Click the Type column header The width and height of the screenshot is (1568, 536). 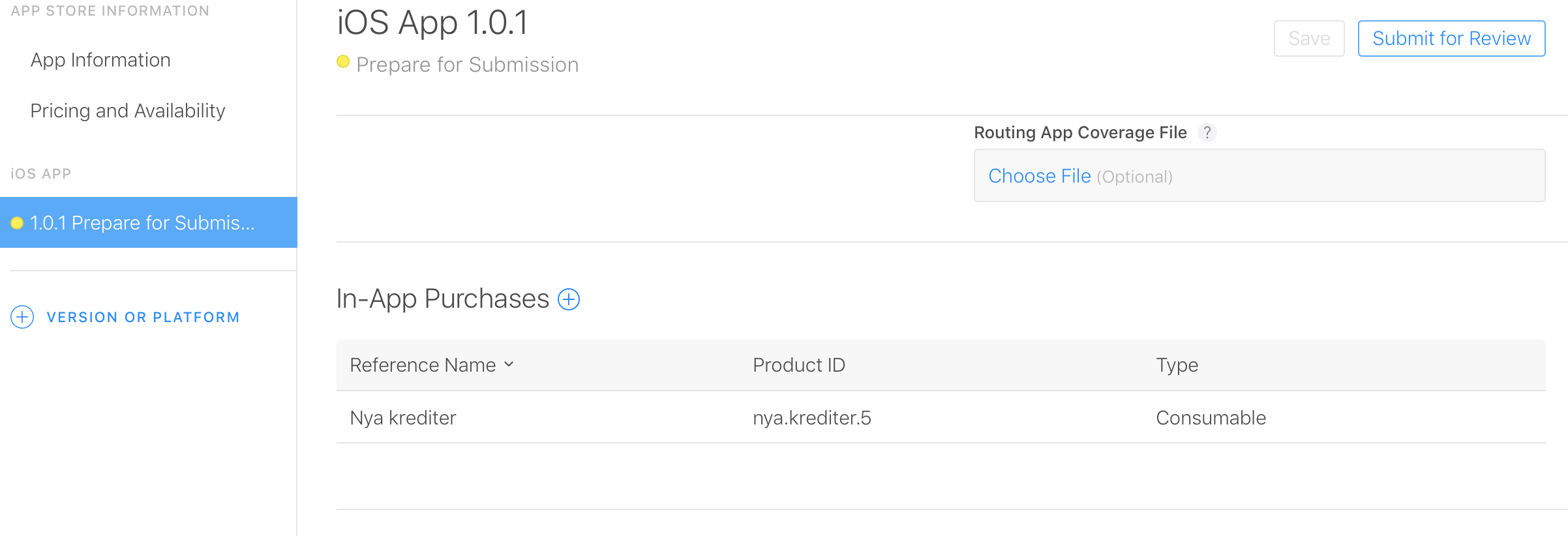click(x=1177, y=365)
